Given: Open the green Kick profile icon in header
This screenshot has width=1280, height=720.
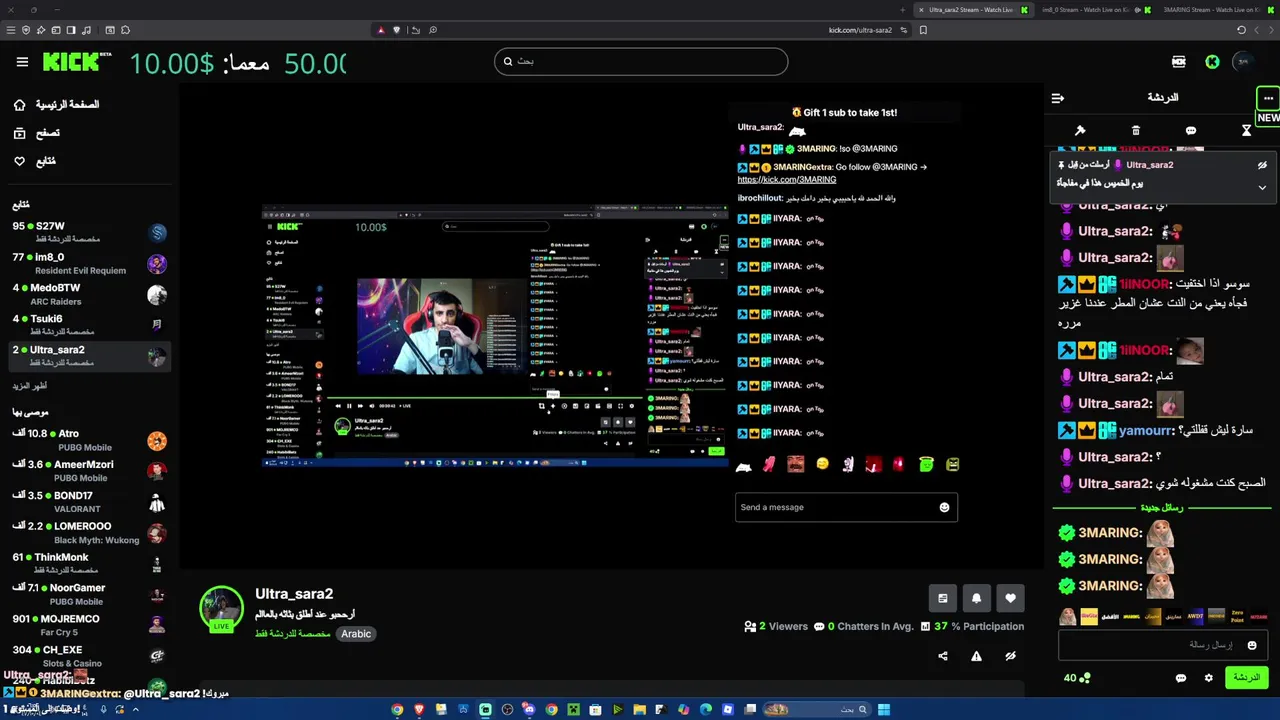Looking at the screenshot, I should point(1212,62).
